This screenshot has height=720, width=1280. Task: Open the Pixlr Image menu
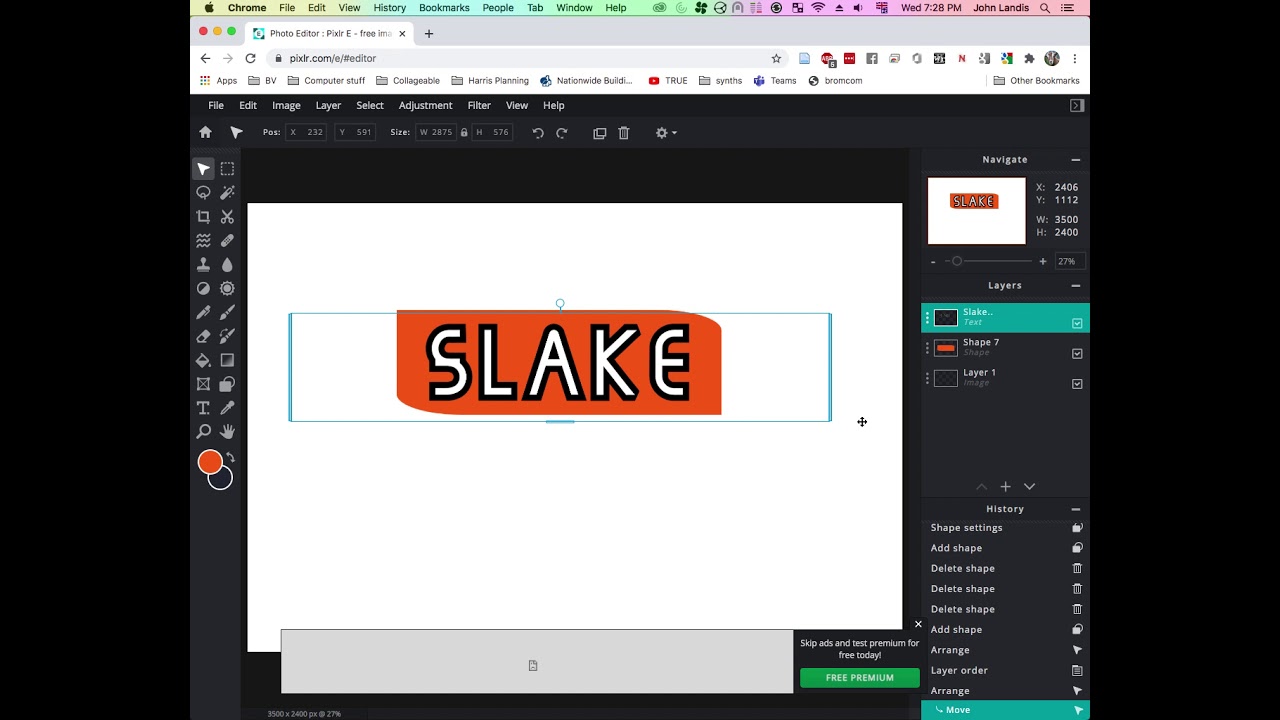(286, 105)
